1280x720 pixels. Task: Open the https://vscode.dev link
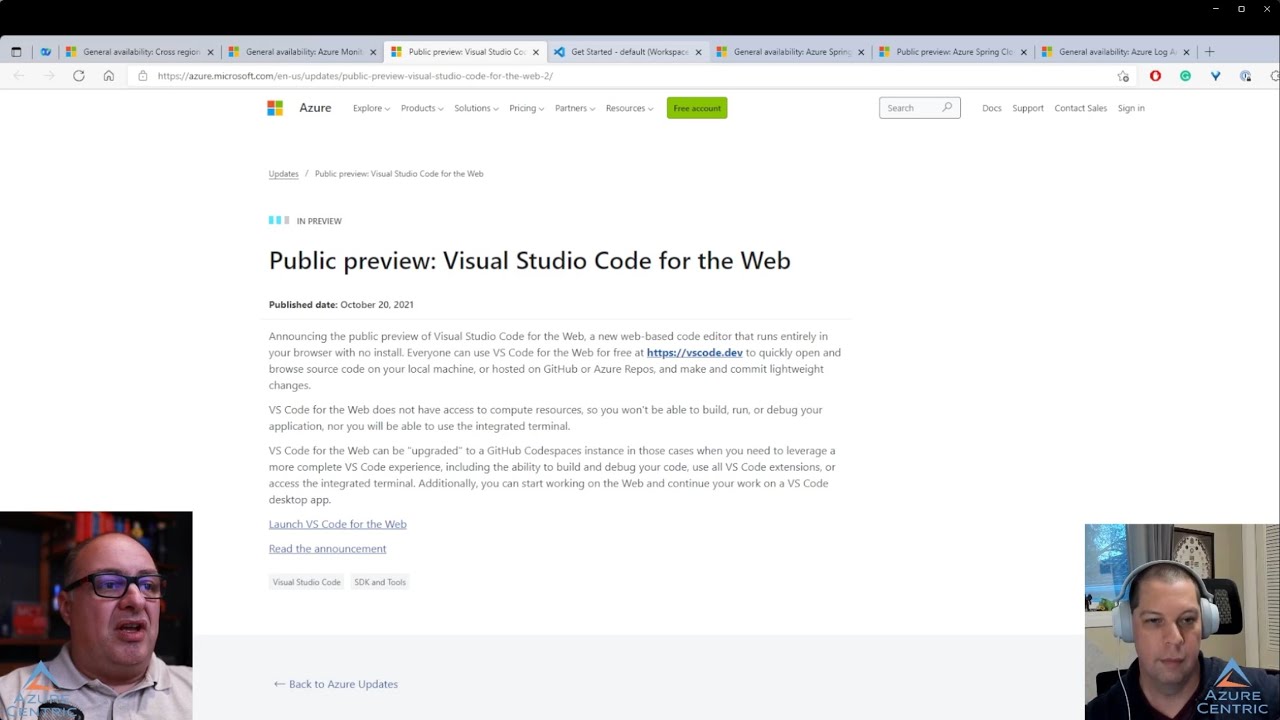[694, 352]
